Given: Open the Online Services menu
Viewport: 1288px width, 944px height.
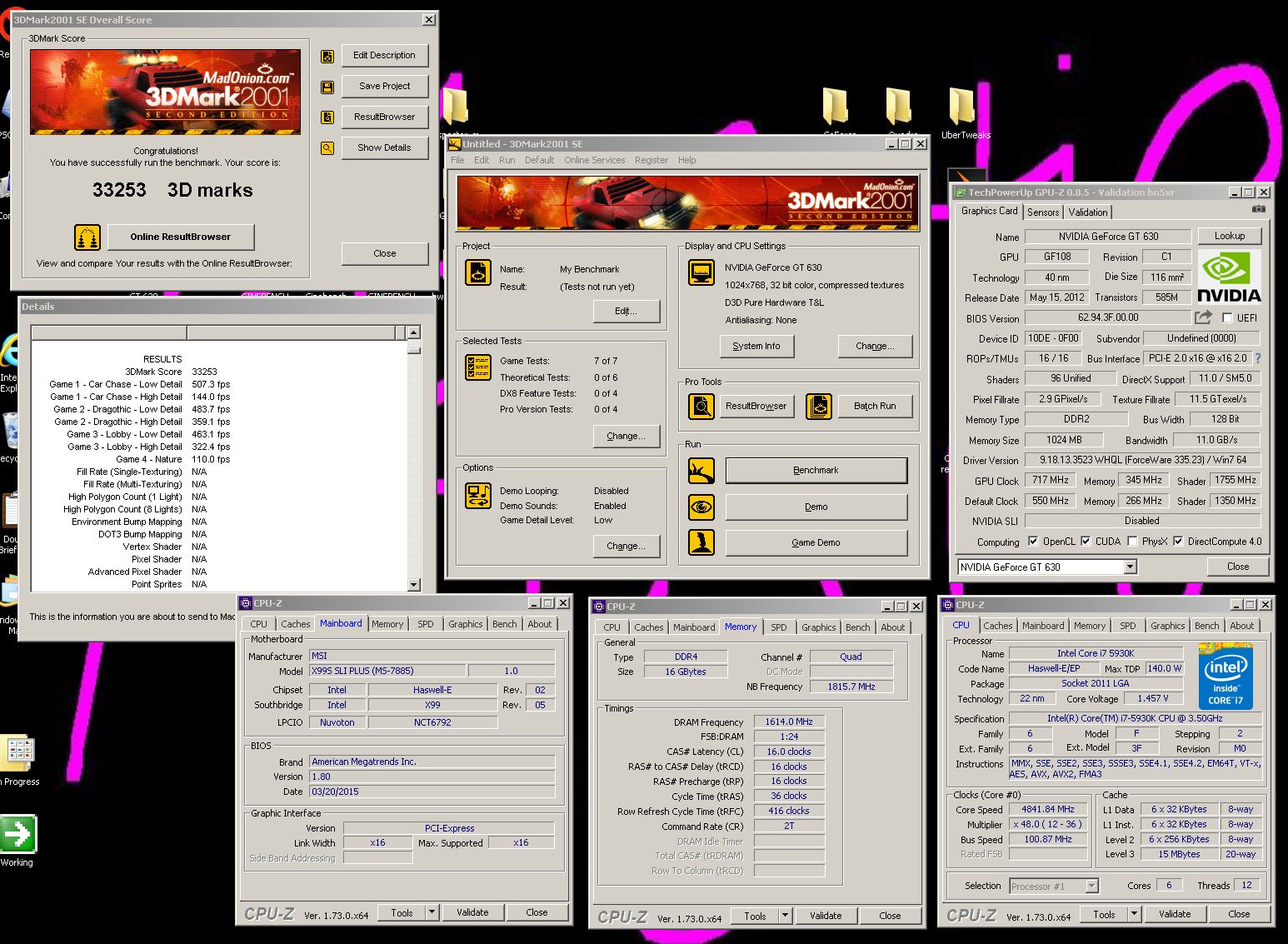Looking at the screenshot, I should 594,160.
